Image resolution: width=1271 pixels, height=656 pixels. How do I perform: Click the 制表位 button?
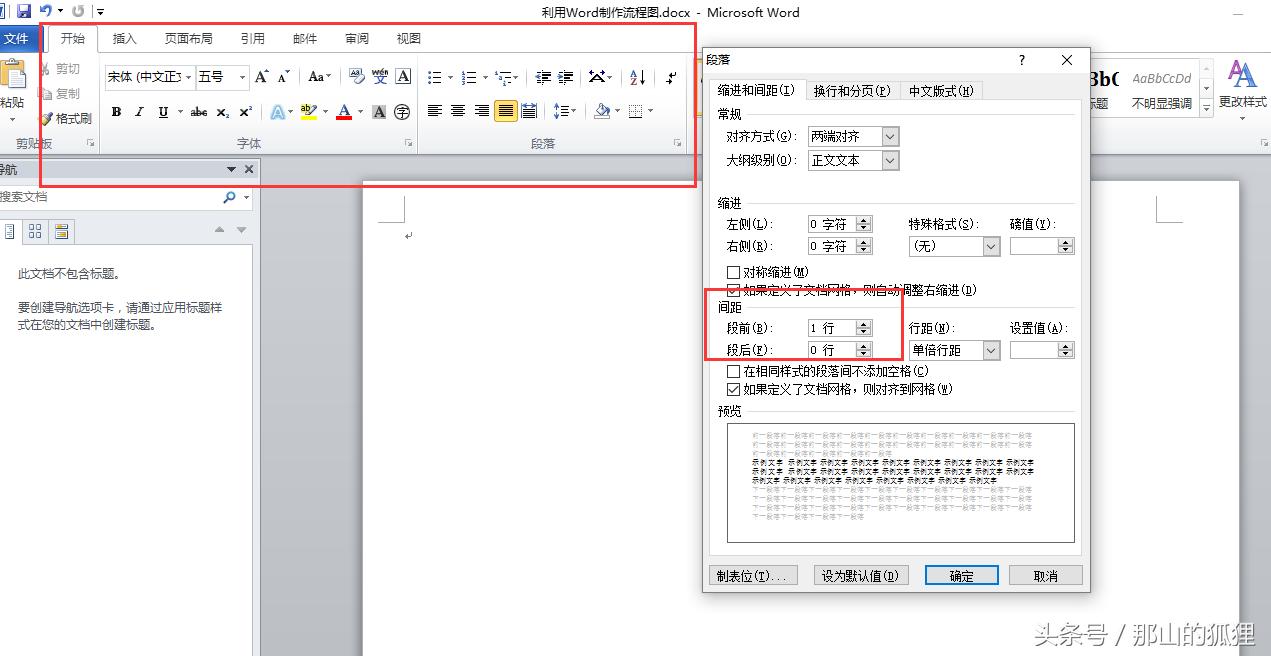[x=753, y=575]
